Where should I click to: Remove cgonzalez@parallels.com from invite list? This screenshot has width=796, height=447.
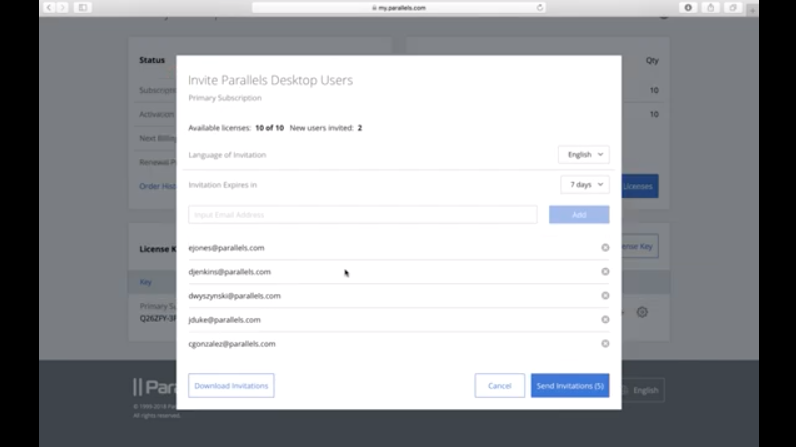coord(605,343)
